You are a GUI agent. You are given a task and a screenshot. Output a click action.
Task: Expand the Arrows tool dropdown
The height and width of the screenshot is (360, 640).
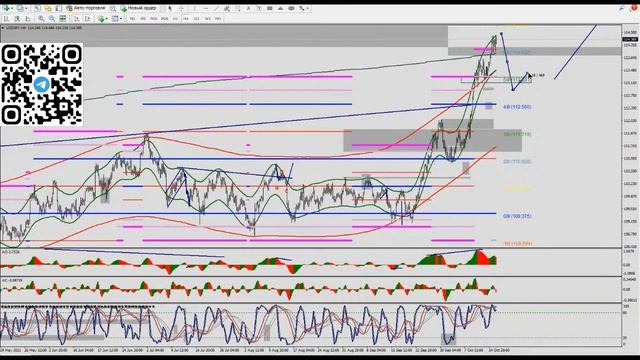pyautogui.click(x=307, y=8)
